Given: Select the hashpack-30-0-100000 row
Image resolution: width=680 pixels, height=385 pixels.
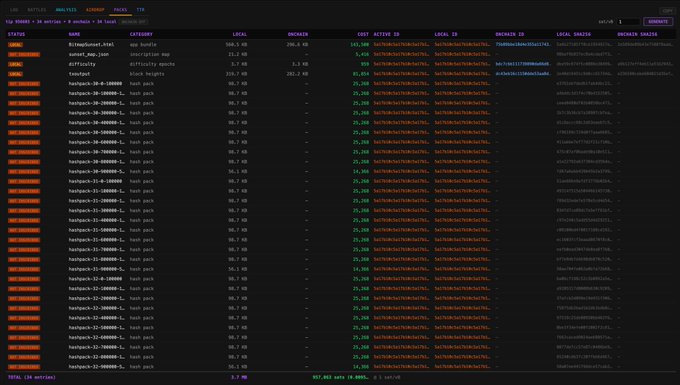Looking at the screenshot, I should (340, 84).
